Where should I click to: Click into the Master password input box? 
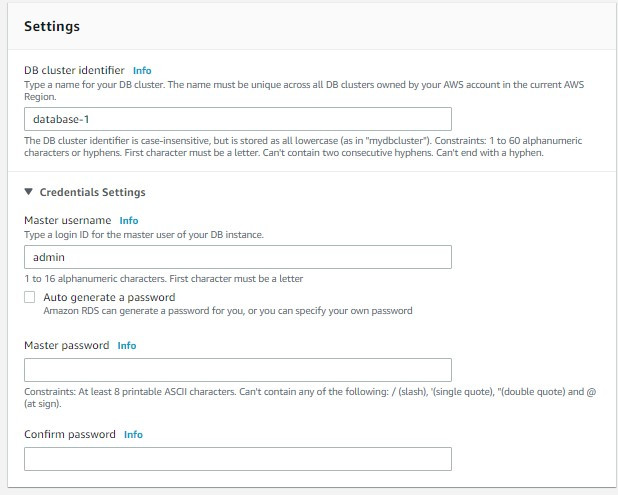click(x=237, y=369)
